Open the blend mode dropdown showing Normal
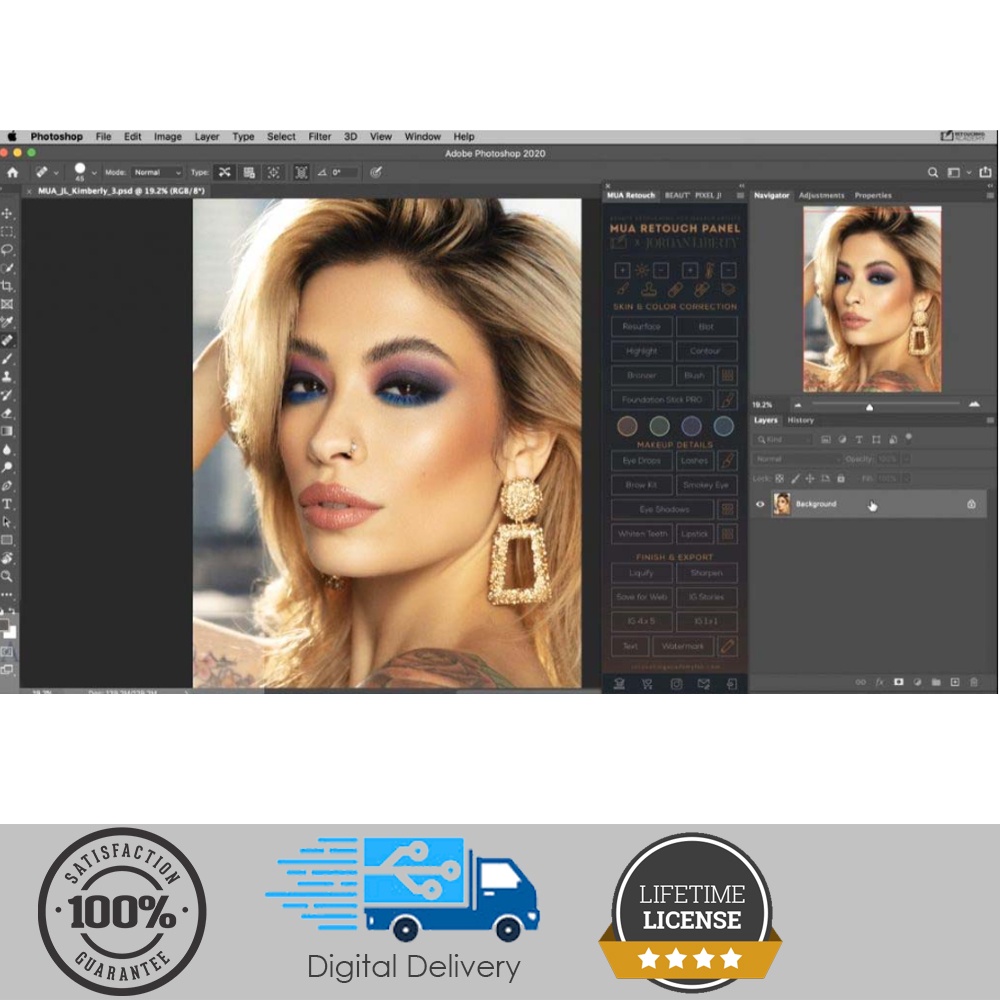 (795, 458)
